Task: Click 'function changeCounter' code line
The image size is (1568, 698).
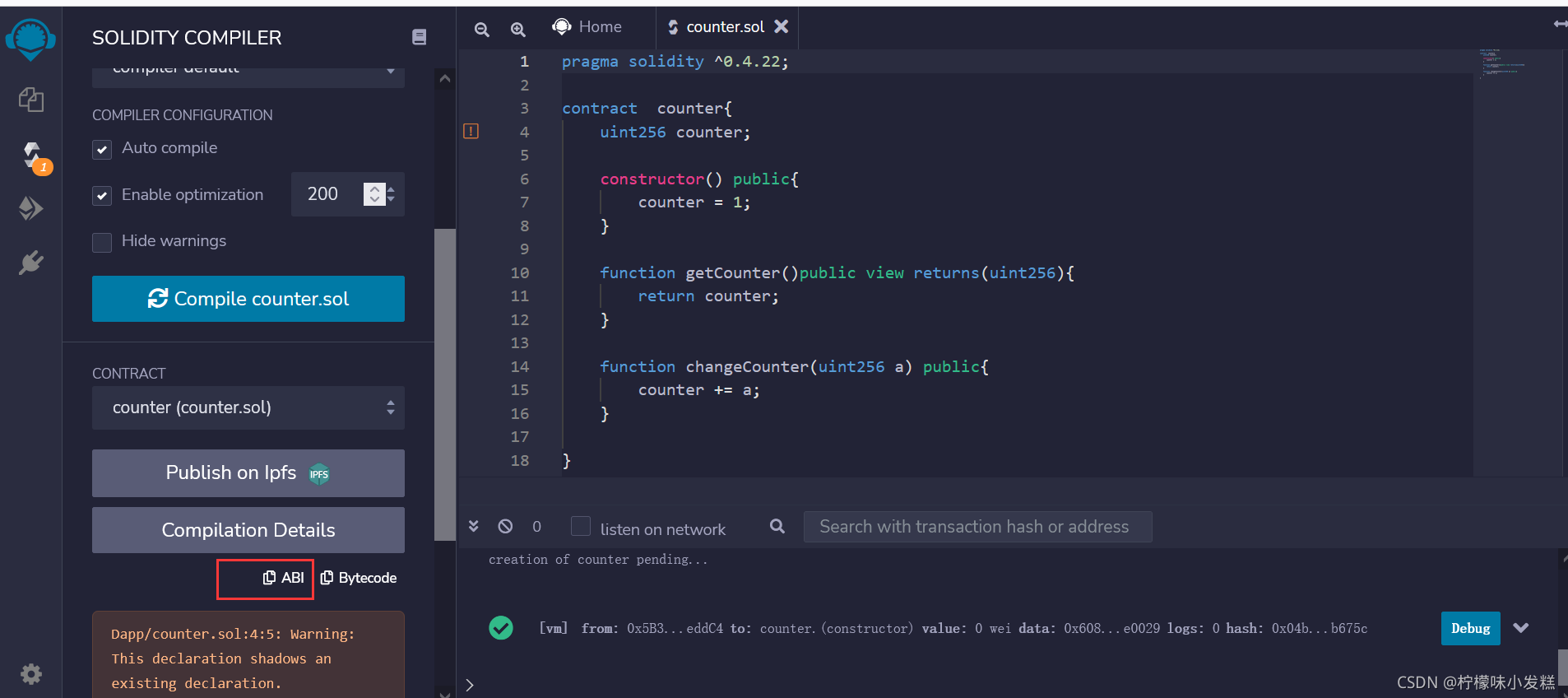Action: (794, 366)
